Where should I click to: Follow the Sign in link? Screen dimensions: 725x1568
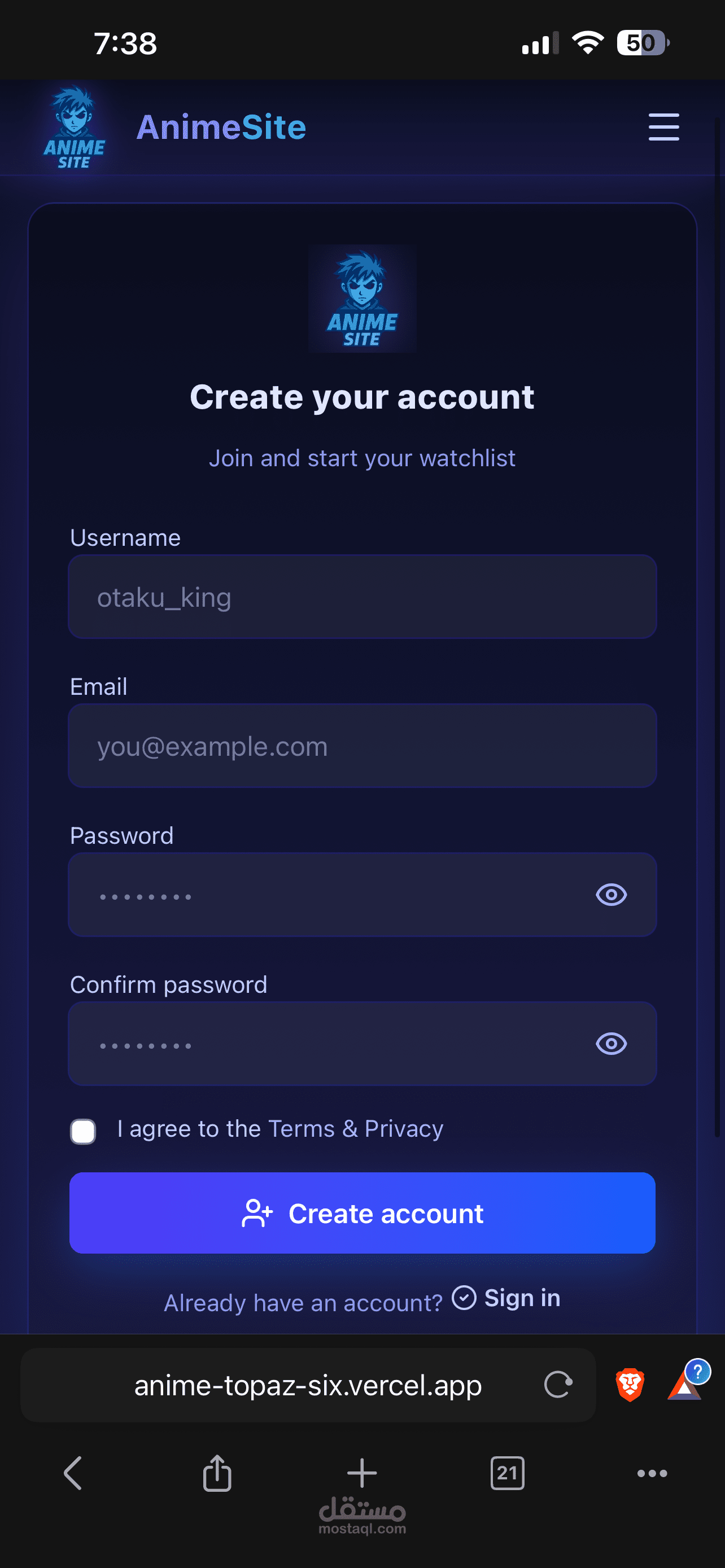point(522,1298)
